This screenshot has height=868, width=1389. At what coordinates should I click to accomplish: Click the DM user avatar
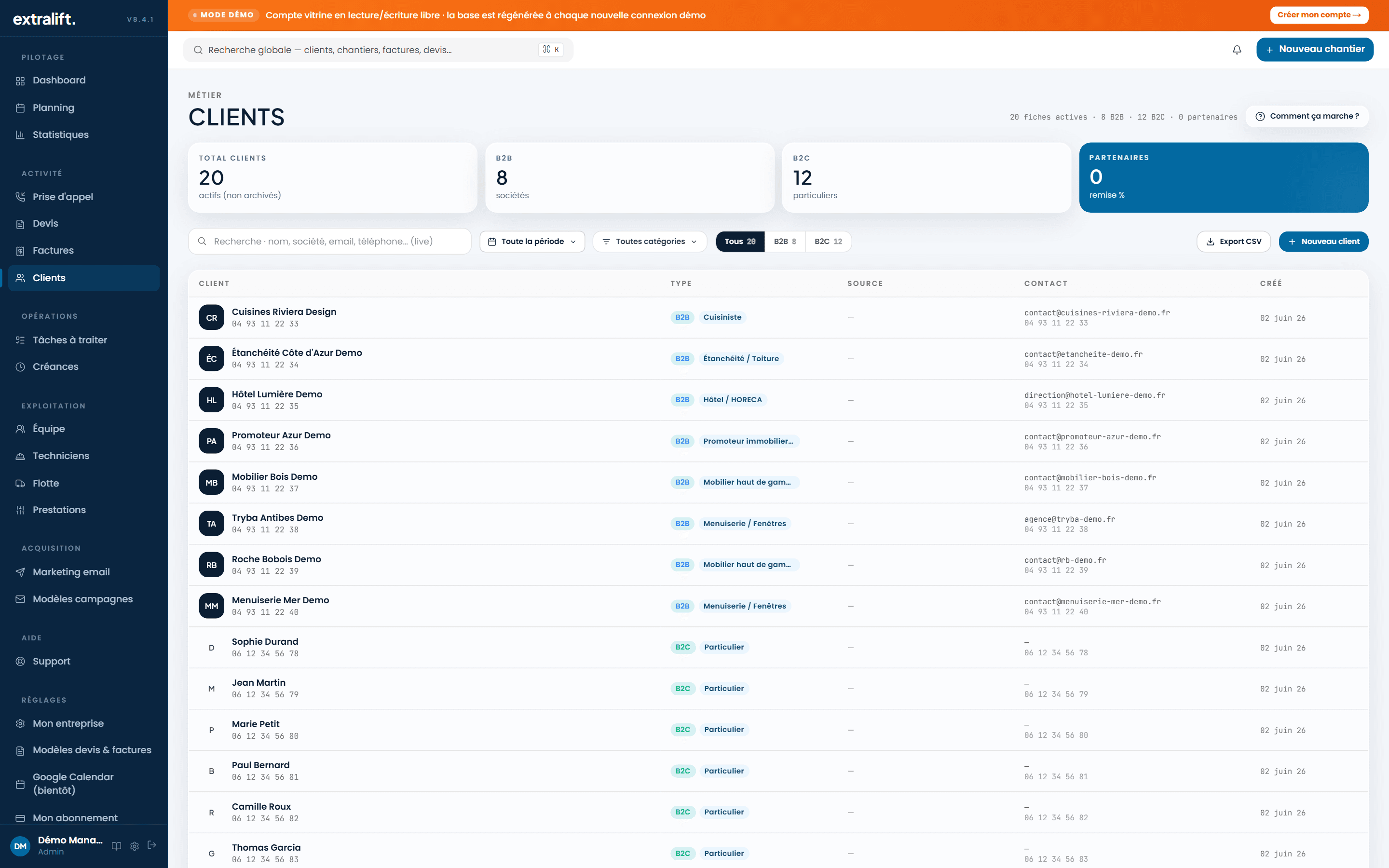coord(20,846)
